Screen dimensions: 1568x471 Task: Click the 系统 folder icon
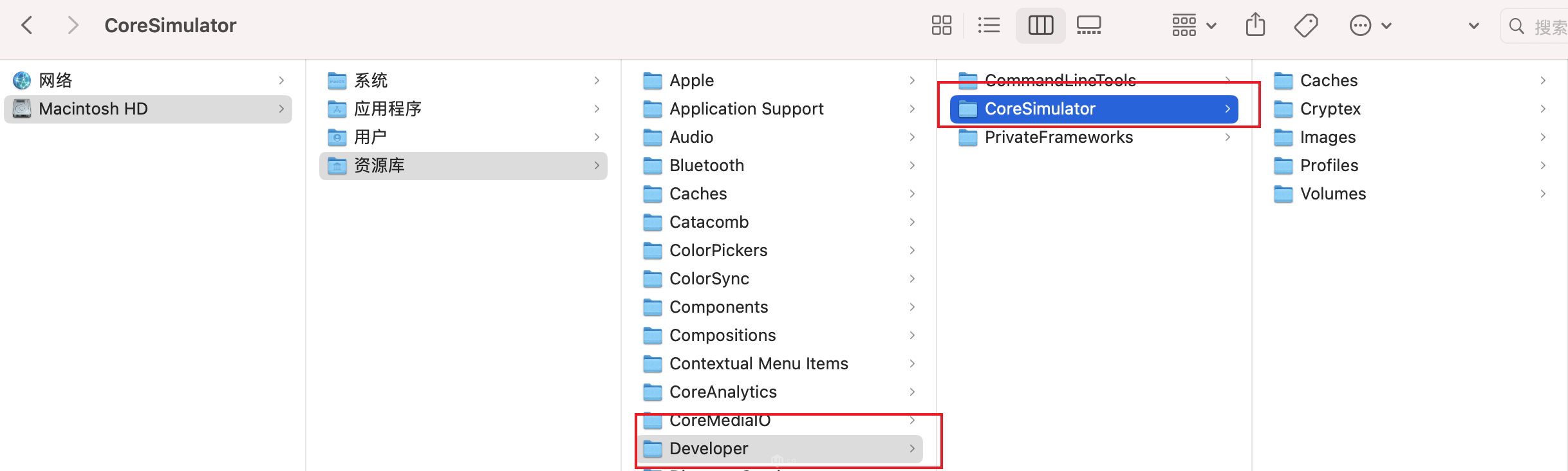point(337,80)
